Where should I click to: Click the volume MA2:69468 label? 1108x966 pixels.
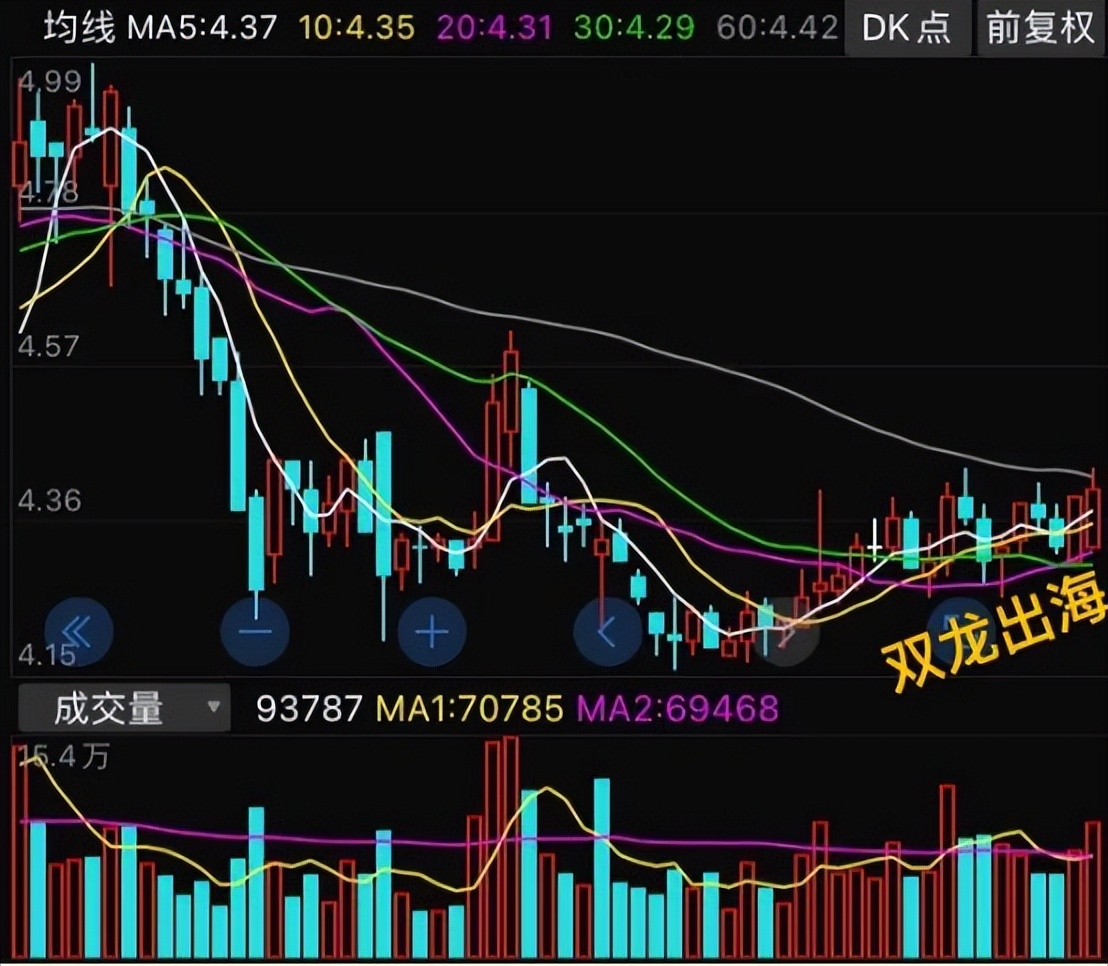click(678, 707)
